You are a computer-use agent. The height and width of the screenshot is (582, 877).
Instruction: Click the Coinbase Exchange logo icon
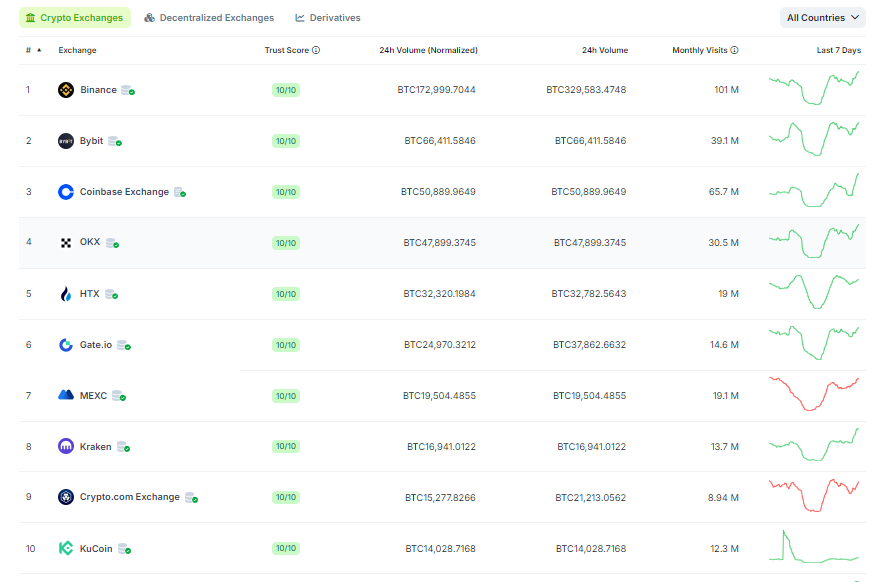66,192
